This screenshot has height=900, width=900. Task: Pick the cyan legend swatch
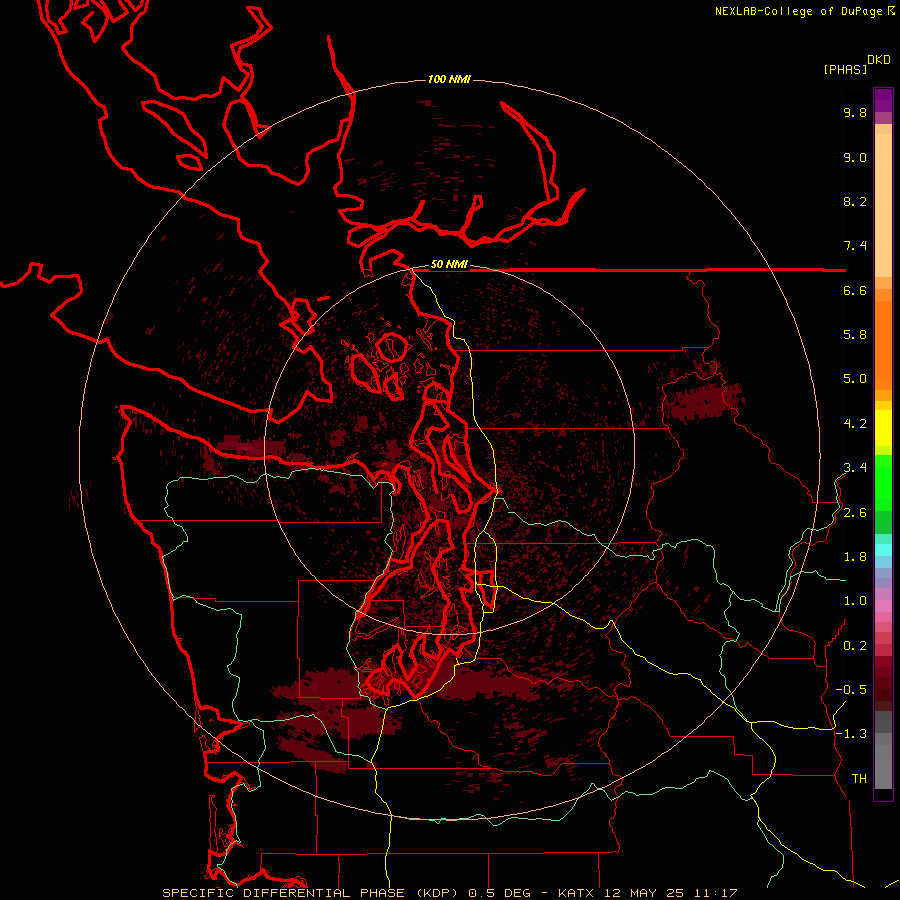pos(883,550)
